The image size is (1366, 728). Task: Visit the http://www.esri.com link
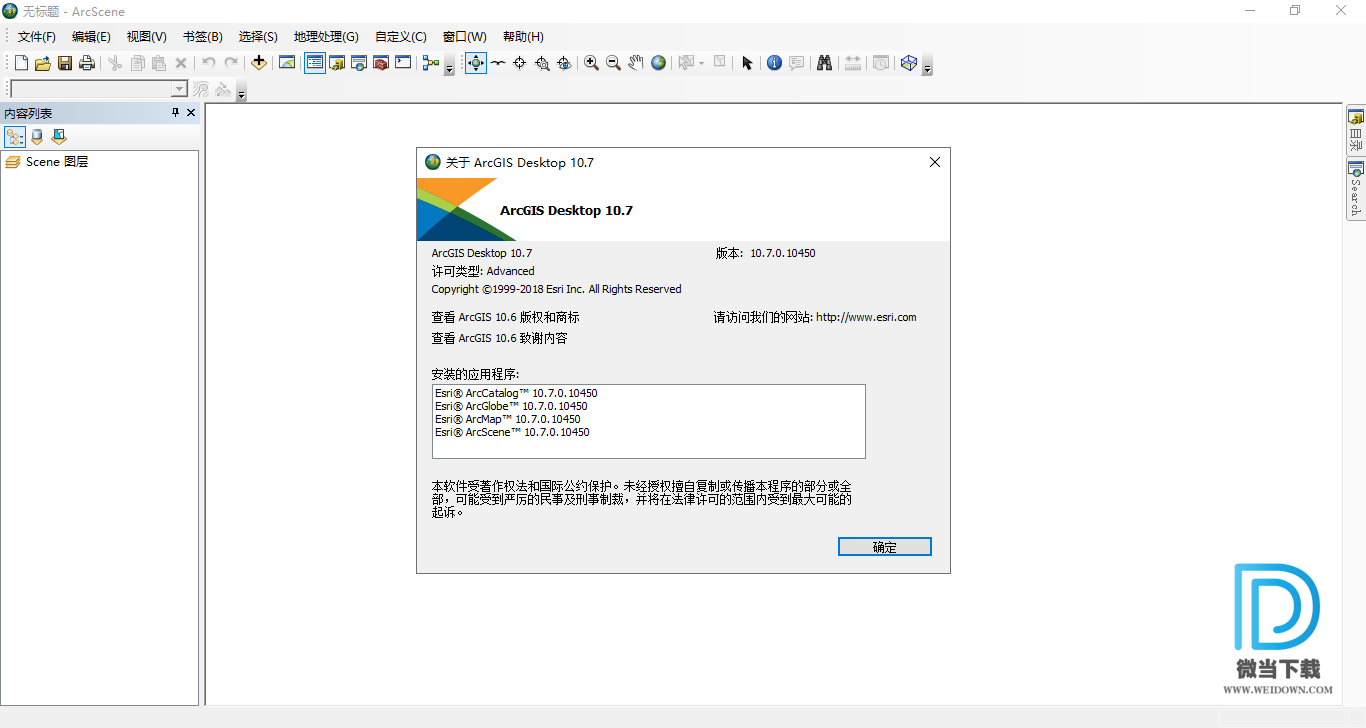tap(866, 317)
